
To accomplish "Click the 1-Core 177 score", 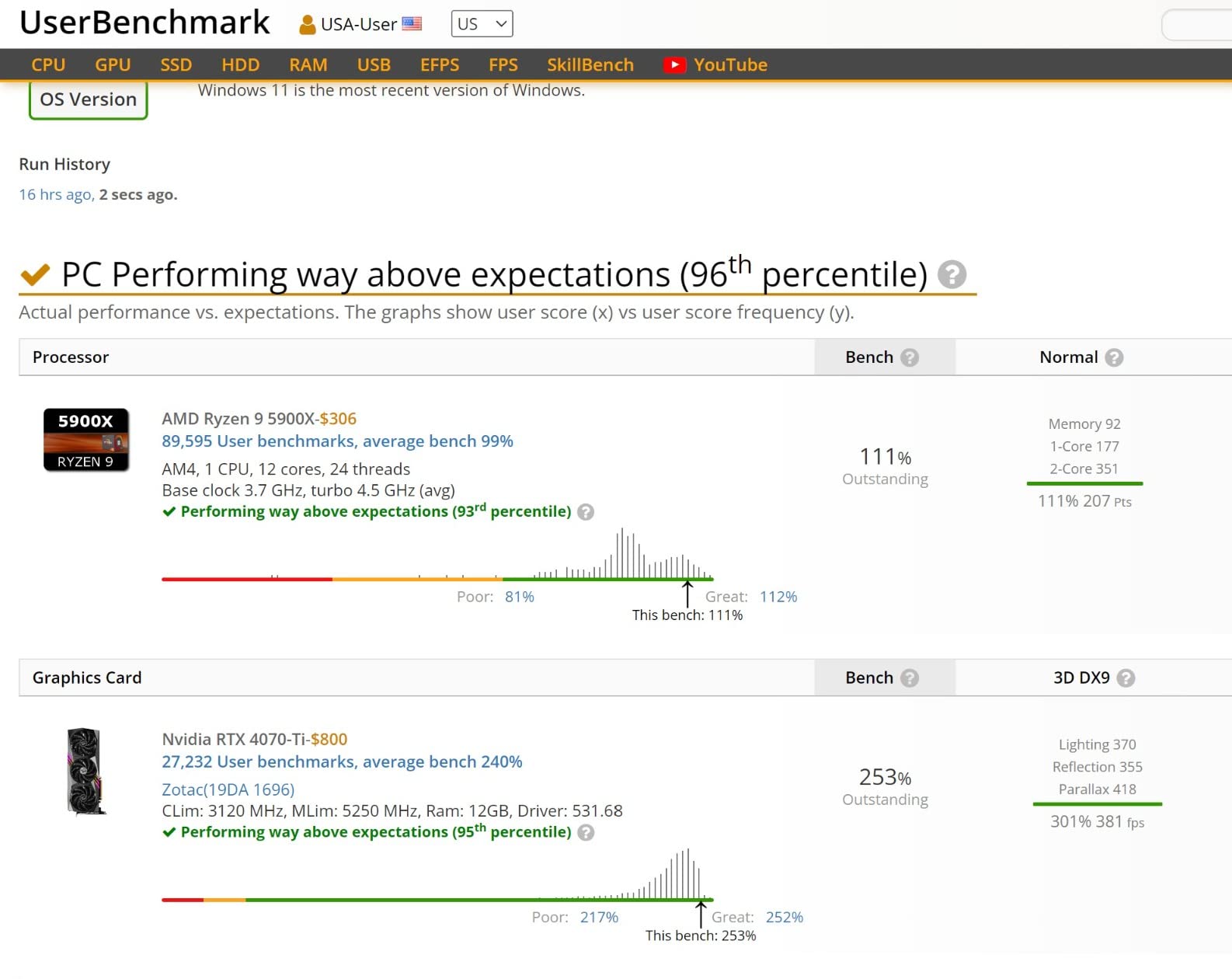I will point(1084,447).
